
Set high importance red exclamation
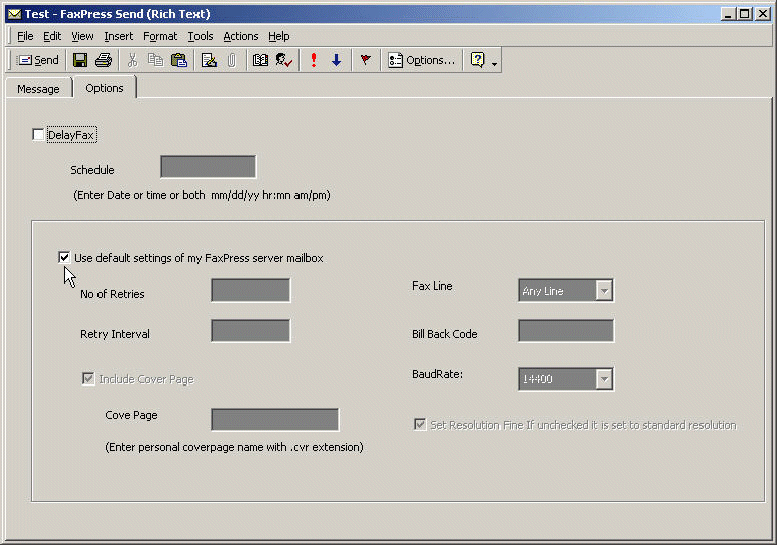(x=313, y=60)
